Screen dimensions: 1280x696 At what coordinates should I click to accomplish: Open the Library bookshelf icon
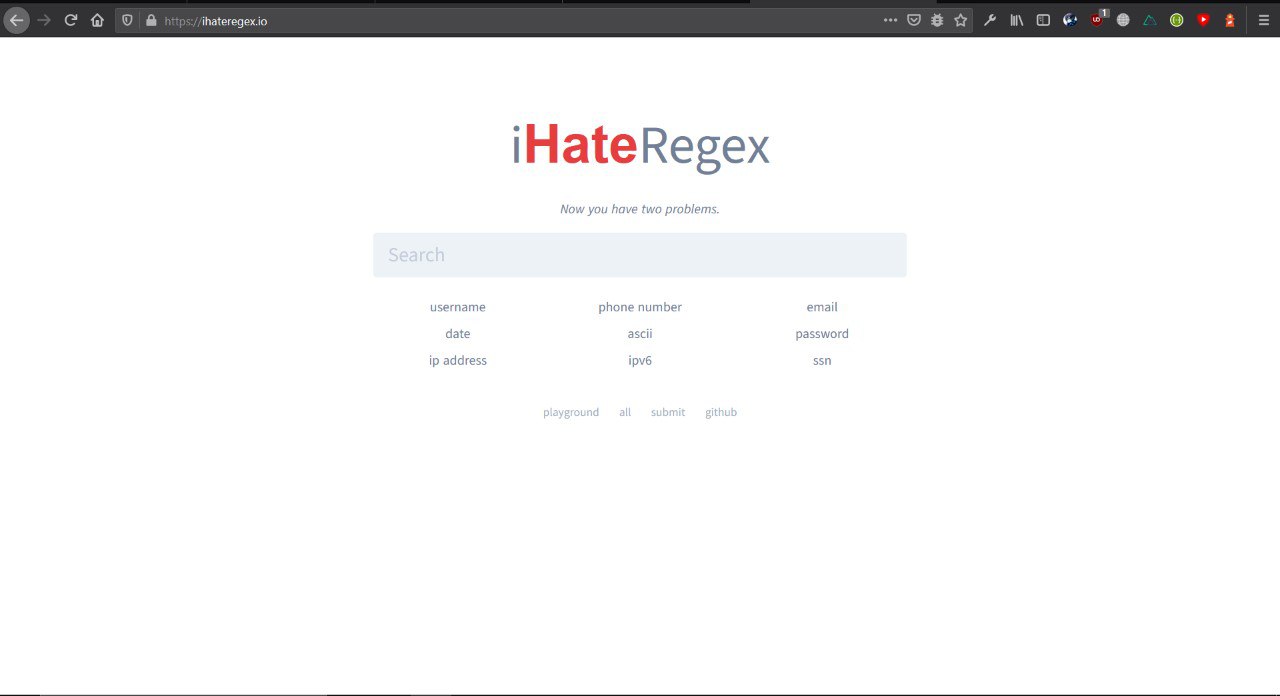pyautogui.click(x=1017, y=20)
